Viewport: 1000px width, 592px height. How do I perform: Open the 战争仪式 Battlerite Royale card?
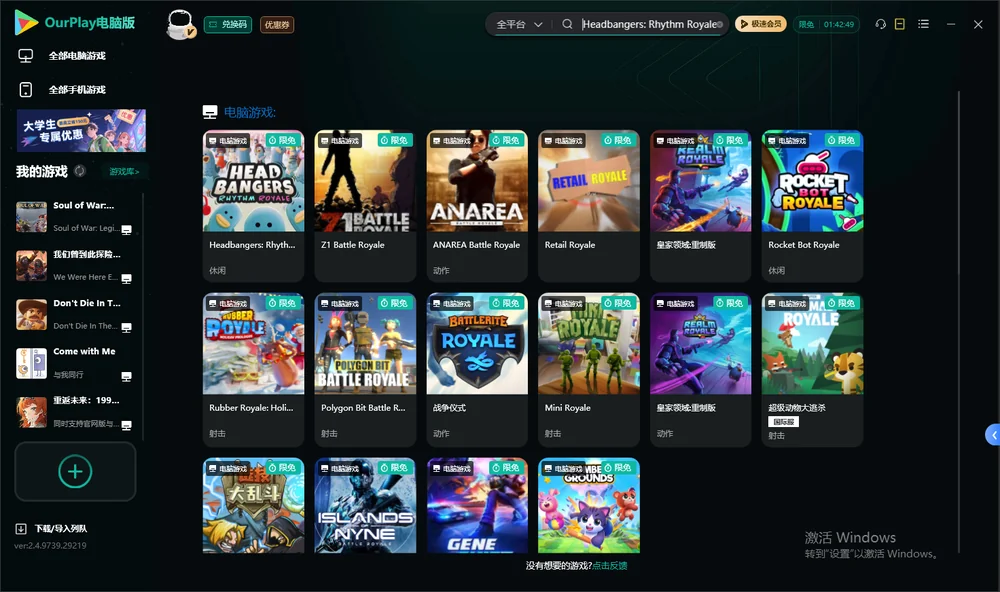[x=477, y=369]
